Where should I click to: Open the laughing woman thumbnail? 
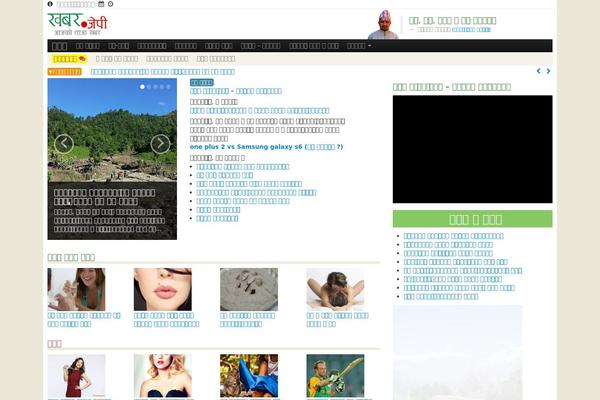click(77, 289)
